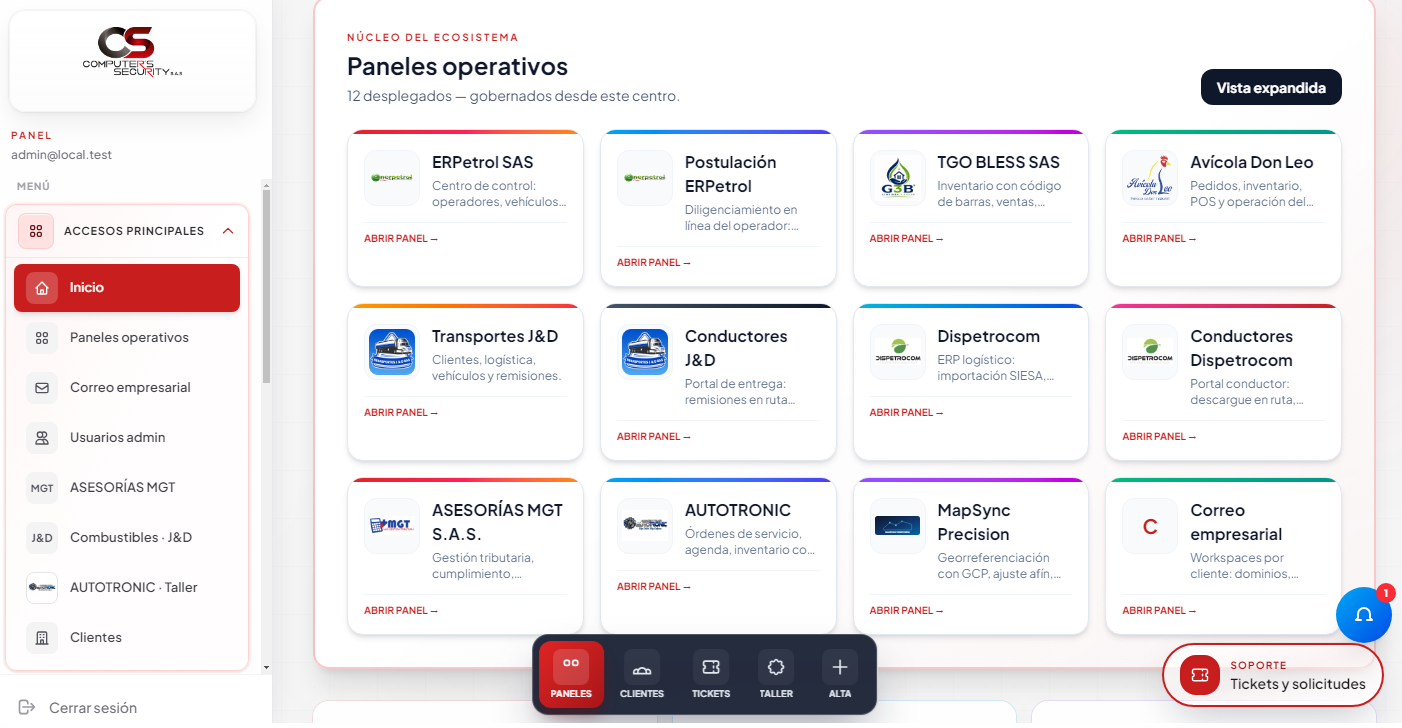The width and height of the screenshot is (1402, 728).
Task: Open Clientes in the sidebar menu
Action: click(x=127, y=638)
